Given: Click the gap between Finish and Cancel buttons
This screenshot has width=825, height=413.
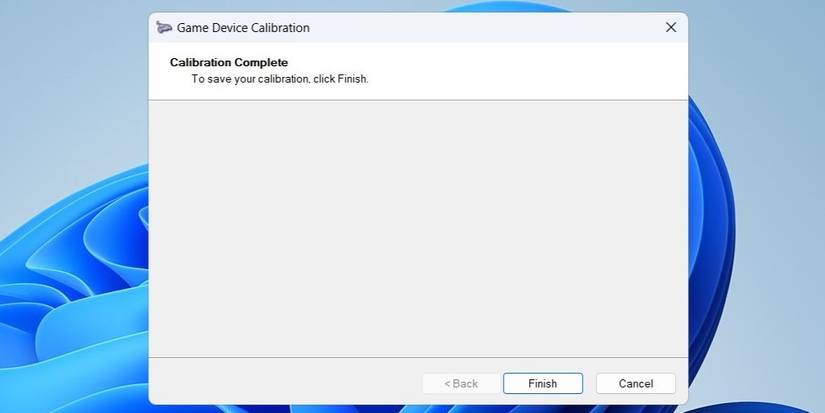Looking at the screenshot, I should coord(590,383).
